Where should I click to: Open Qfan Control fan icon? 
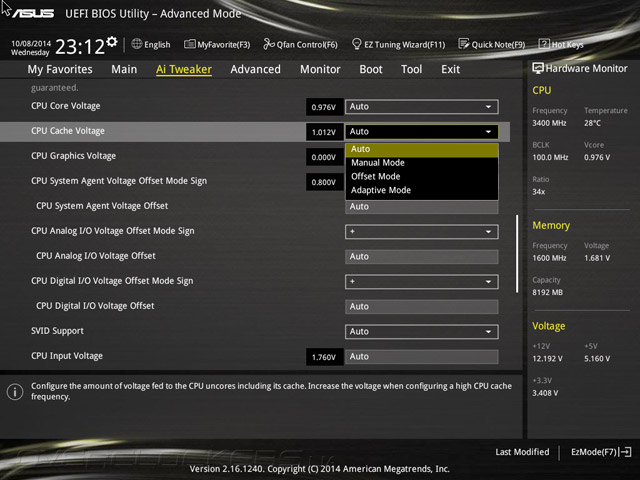coord(269,44)
